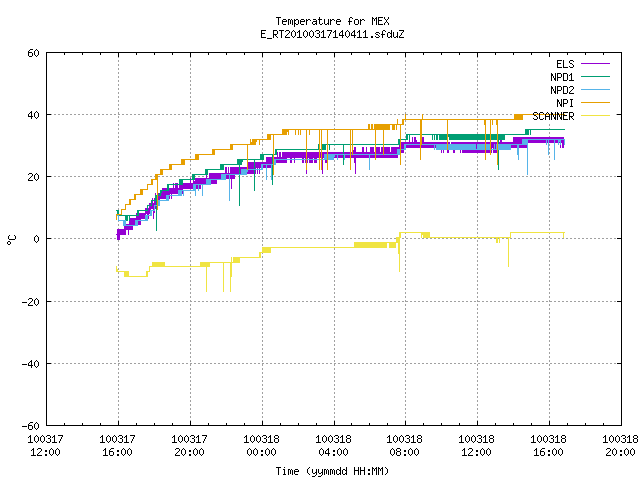The image size is (640, 480).
Task: Click the x-axis label 100318 20:00
Action: (x=620, y=446)
